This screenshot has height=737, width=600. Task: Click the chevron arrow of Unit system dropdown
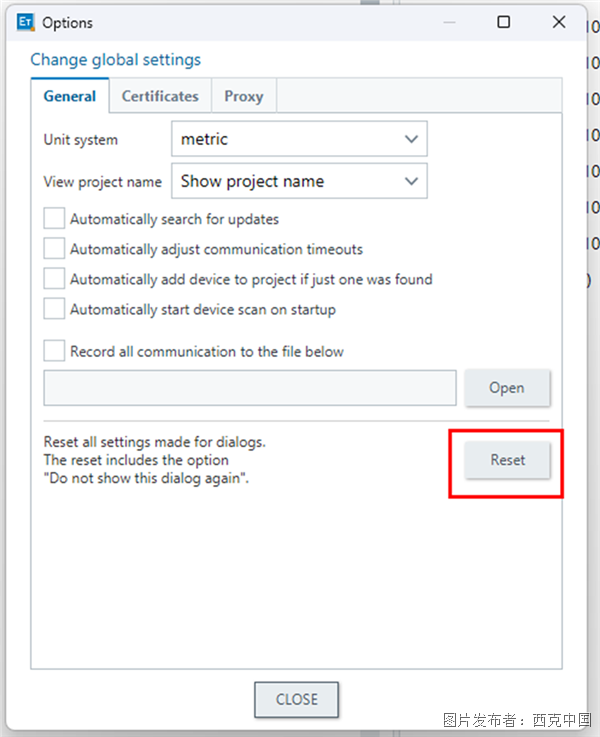tap(411, 139)
